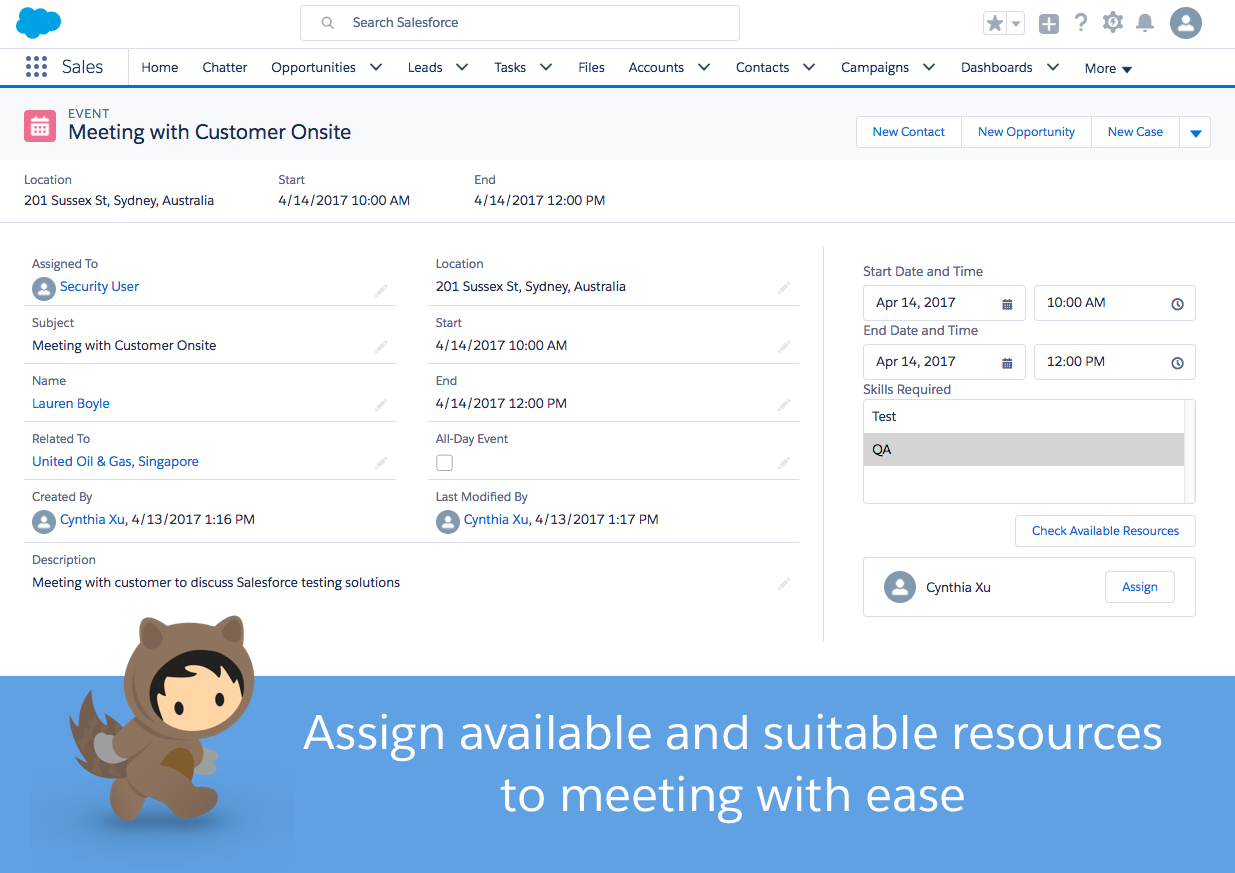Select the QA skill in Skills Required
This screenshot has height=873, width=1235.
1024,450
